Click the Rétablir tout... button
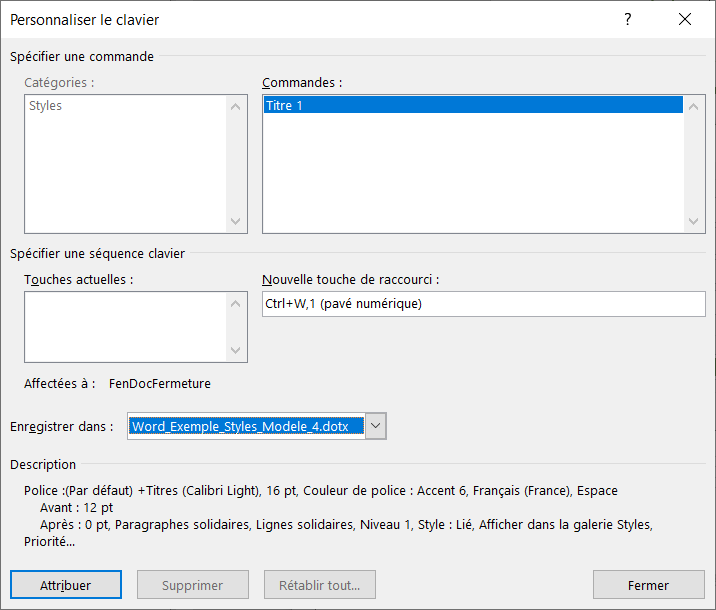This screenshot has height=610, width=716. click(x=319, y=585)
